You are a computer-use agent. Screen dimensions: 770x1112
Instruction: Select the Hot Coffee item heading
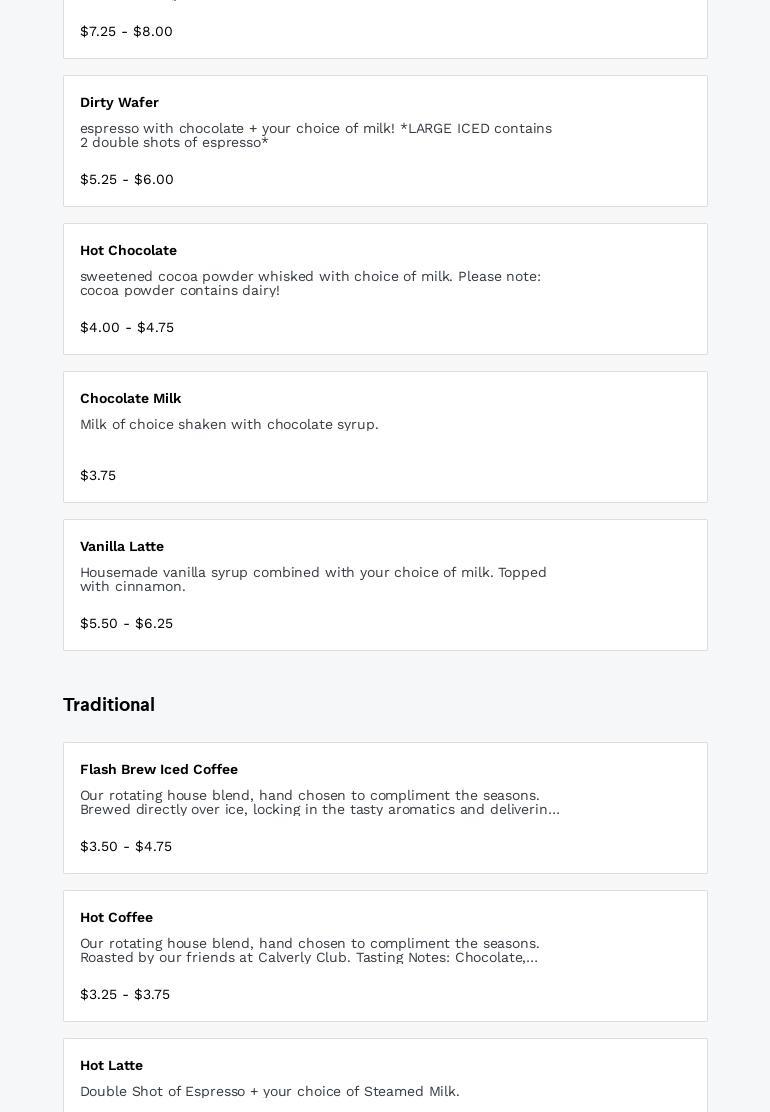(116, 917)
